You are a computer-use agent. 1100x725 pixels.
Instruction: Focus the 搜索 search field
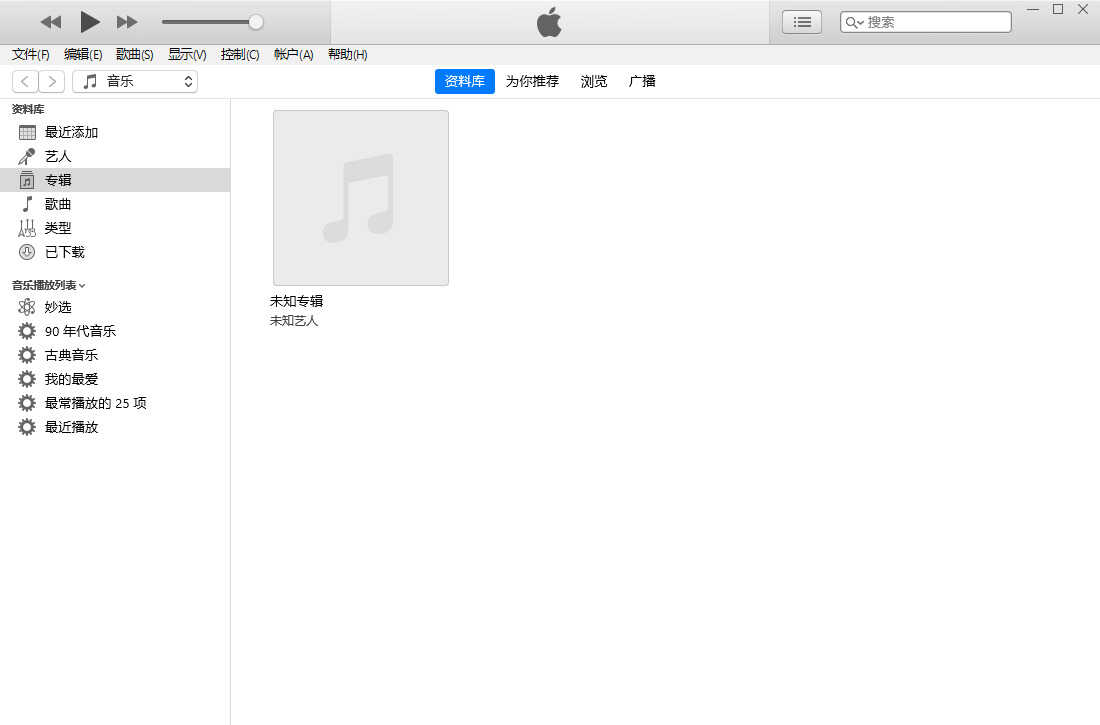(925, 22)
